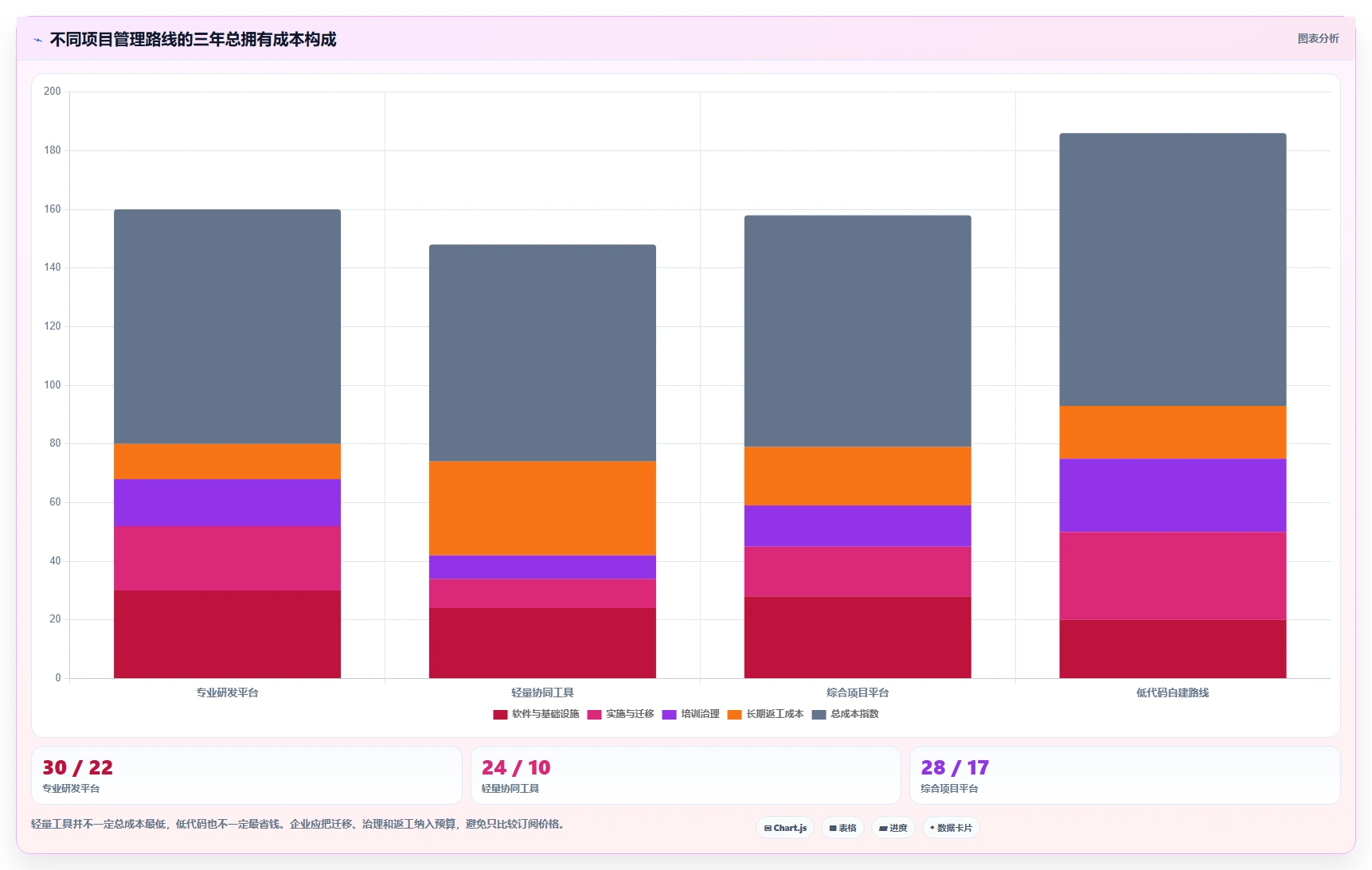The width and height of the screenshot is (1372, 870).
Task: Select the pink 实施与迁移 segment of 专业研发平台
Action: [227, 558]
